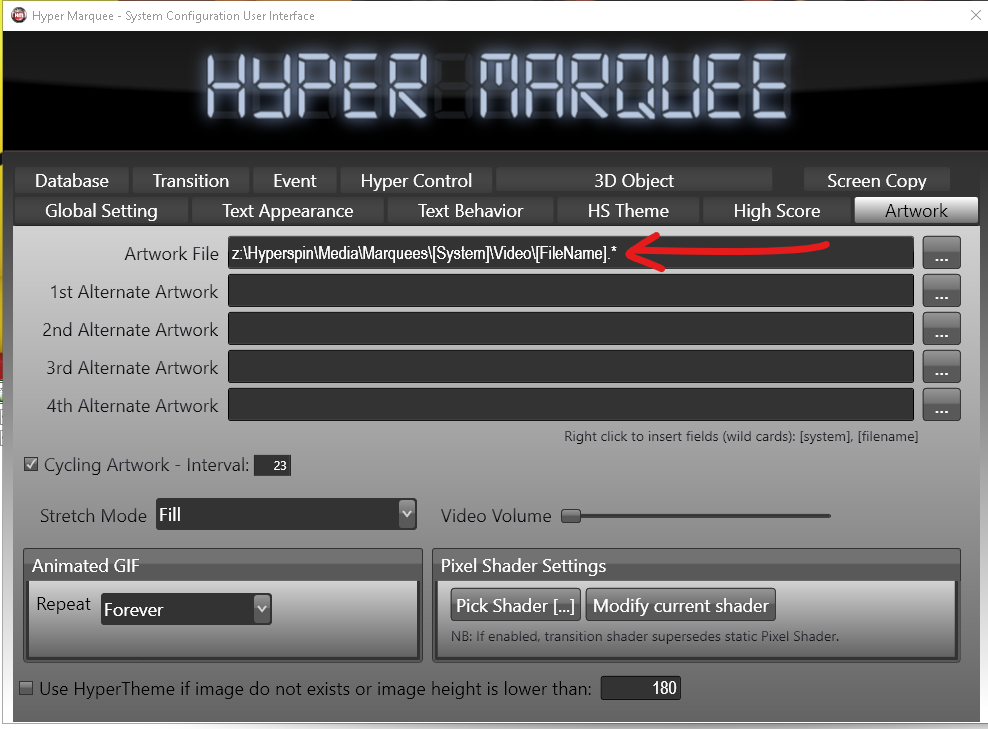Select the Text Appearance tab
The image size is (988, 729).
[x=287, y=210]
